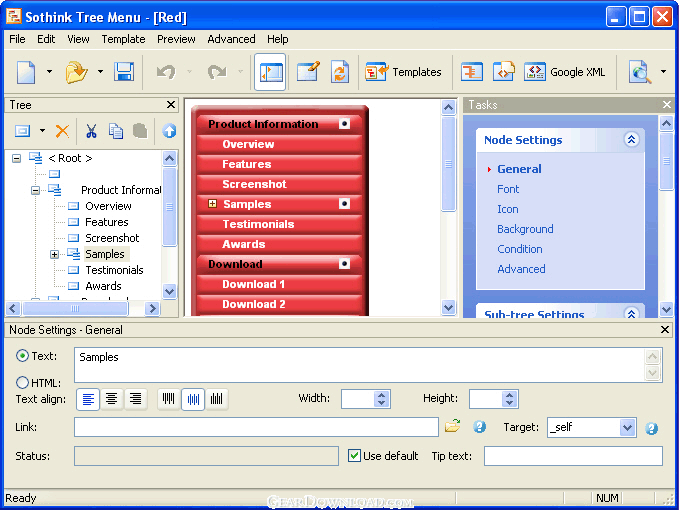Viewport: 680px width, 510px height.
Task: Set text align to right
Action: 136,399
